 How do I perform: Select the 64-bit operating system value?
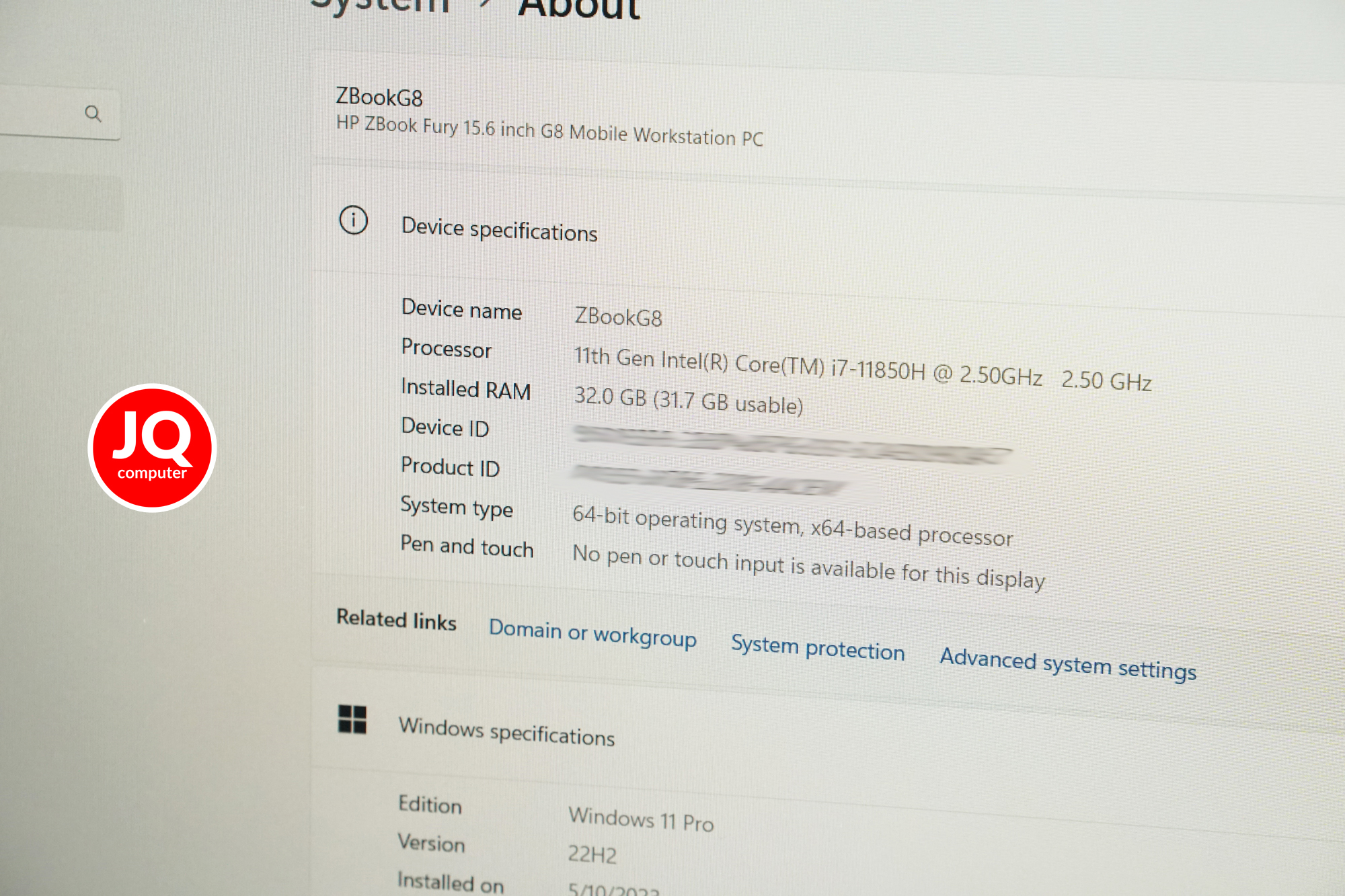[x=793, y=526]
